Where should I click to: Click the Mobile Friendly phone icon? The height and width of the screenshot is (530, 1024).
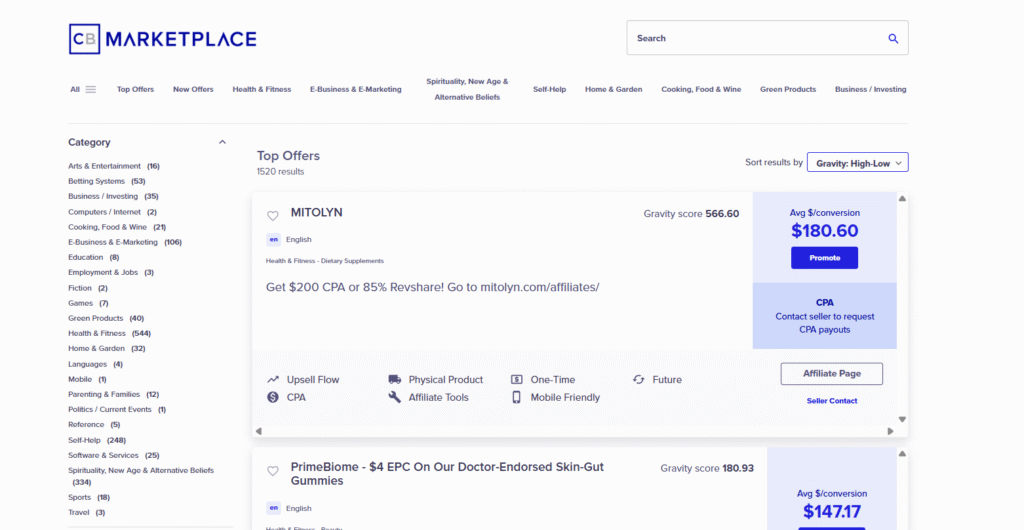click(517, 397)
